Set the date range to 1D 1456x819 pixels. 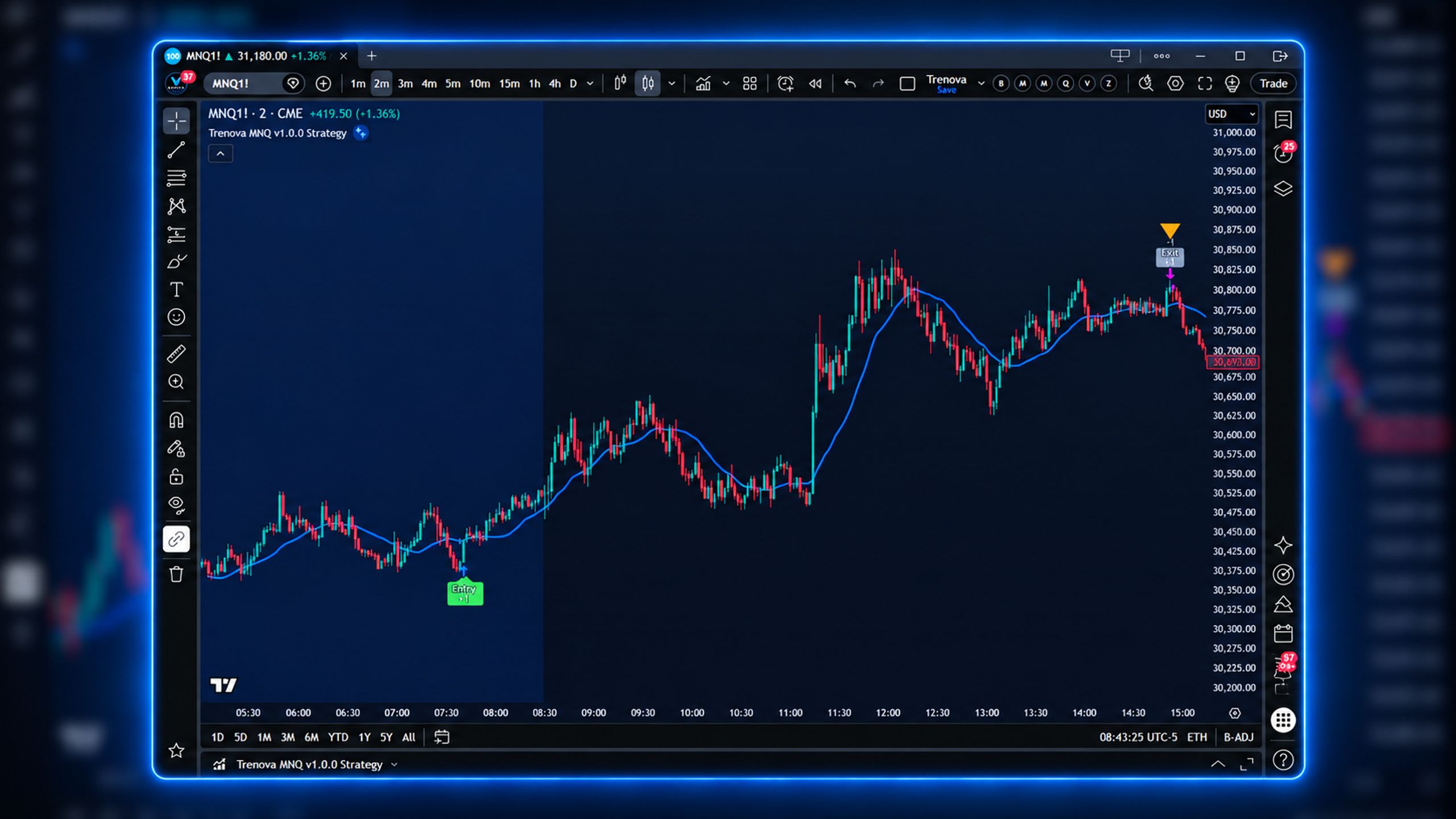(217, 738)
